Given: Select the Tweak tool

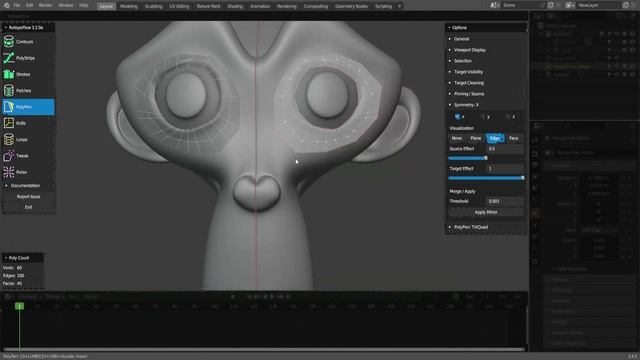Looking at the screenshot, I should click(x=28, y=156).
